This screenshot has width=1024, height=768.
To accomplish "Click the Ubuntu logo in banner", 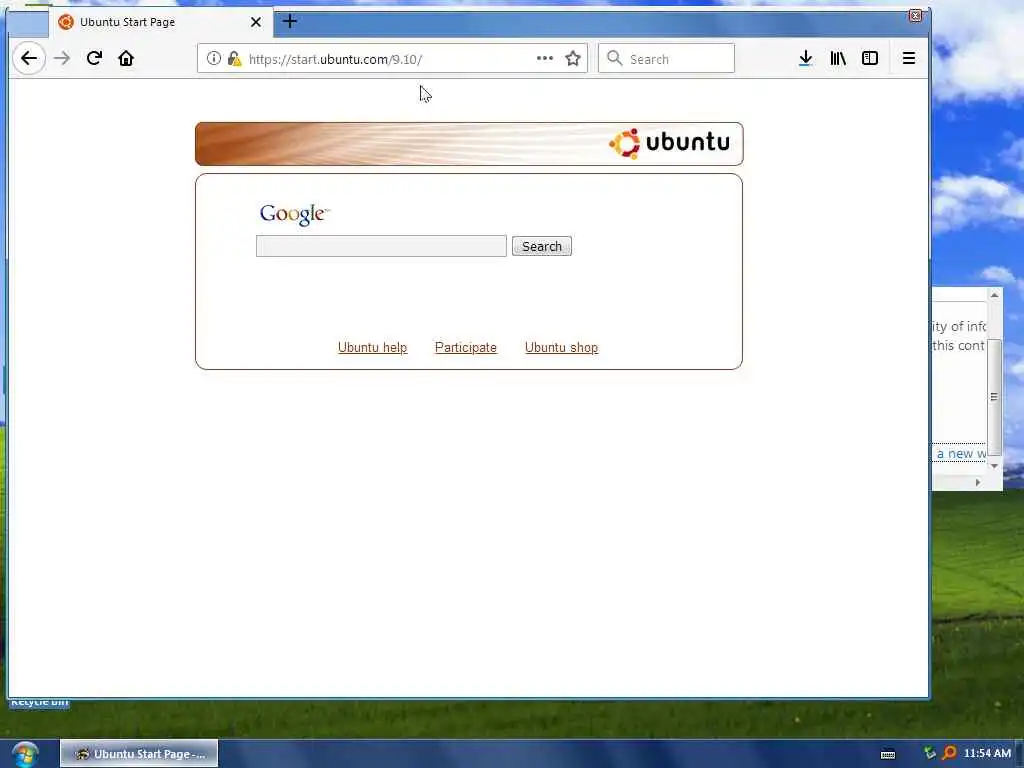I will point(669,143).
